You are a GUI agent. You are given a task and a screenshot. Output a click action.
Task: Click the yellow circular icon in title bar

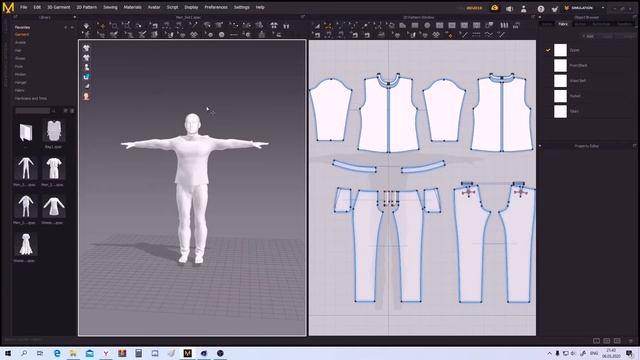pyautogui.click(x=494, y=8)
